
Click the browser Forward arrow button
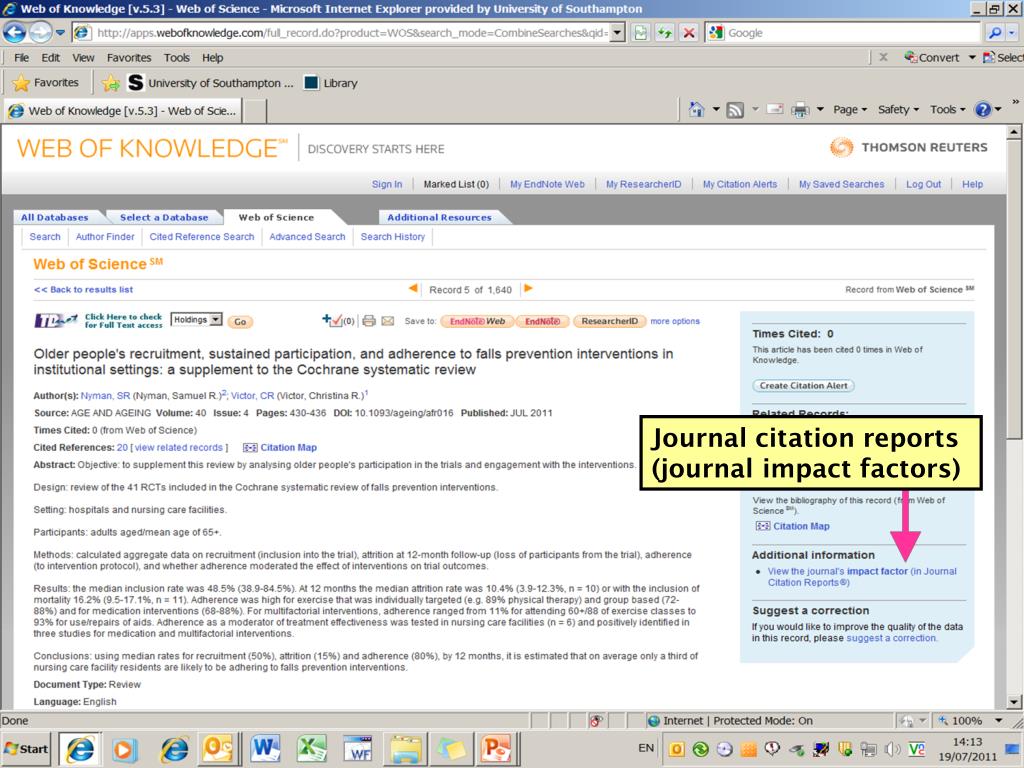(40, 33)
